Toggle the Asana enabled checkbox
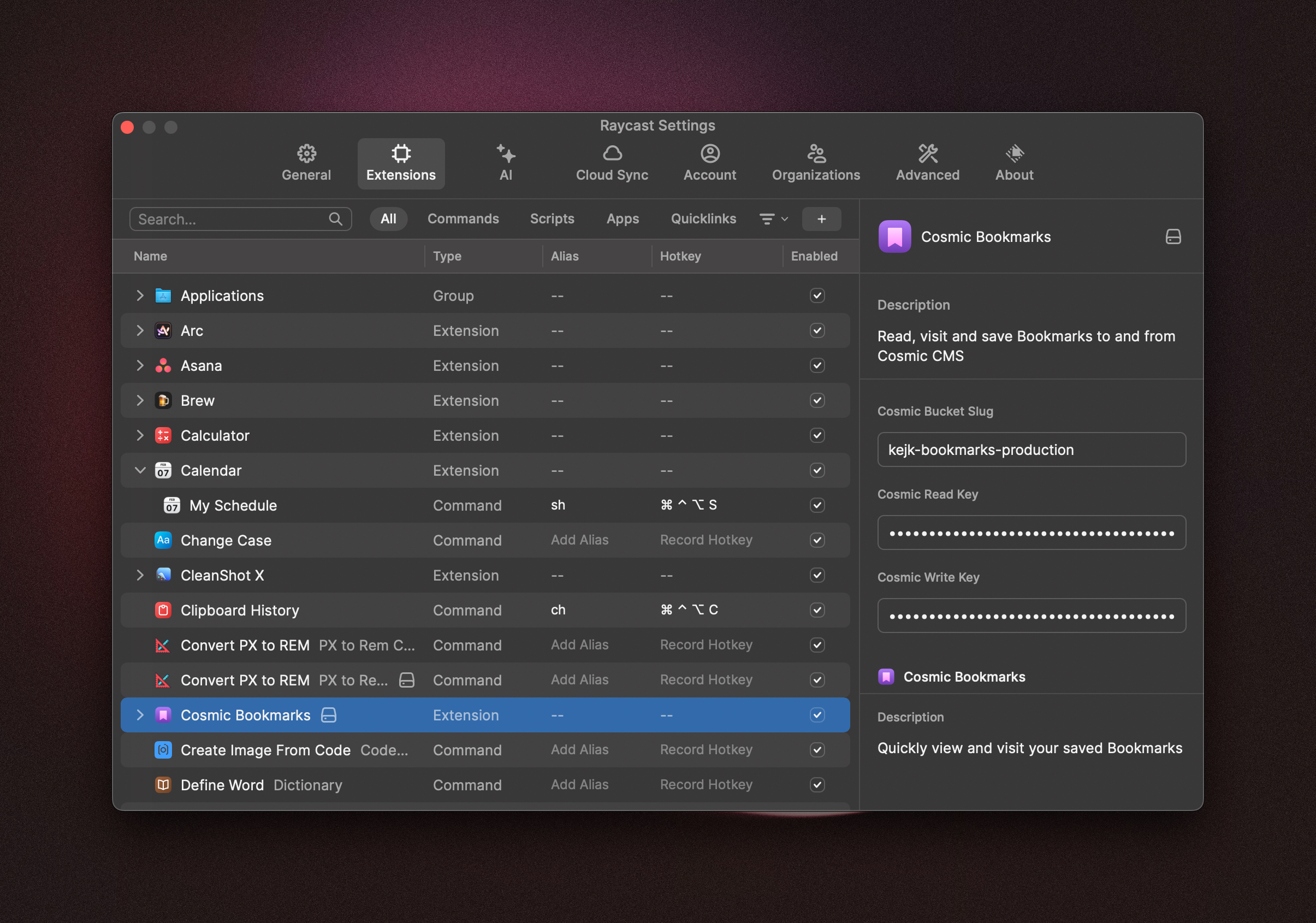The width and height of the screenshot is (1316, 923). (817, 365)
